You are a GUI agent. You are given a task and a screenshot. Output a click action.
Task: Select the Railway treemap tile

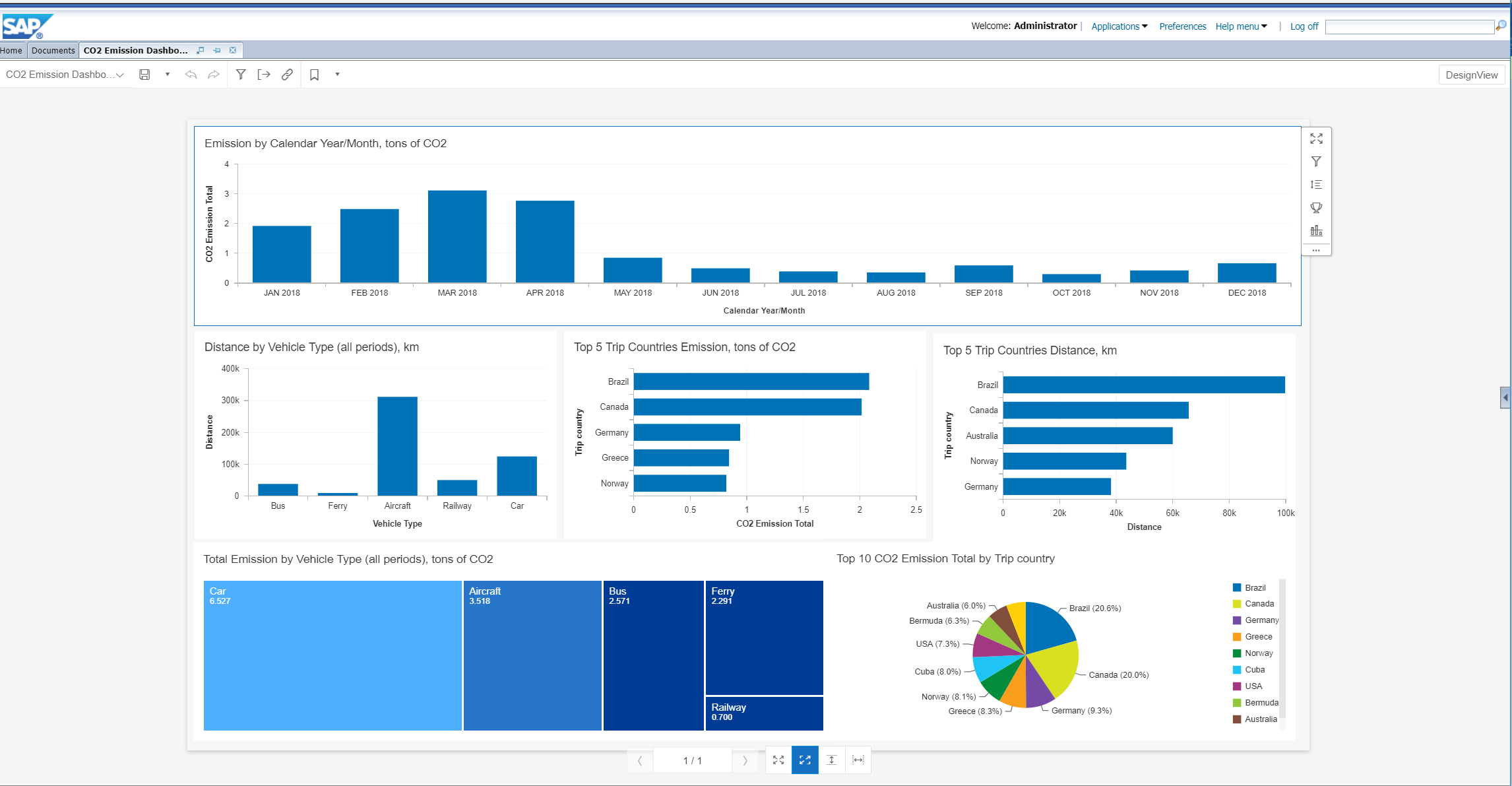click(765, 713)
